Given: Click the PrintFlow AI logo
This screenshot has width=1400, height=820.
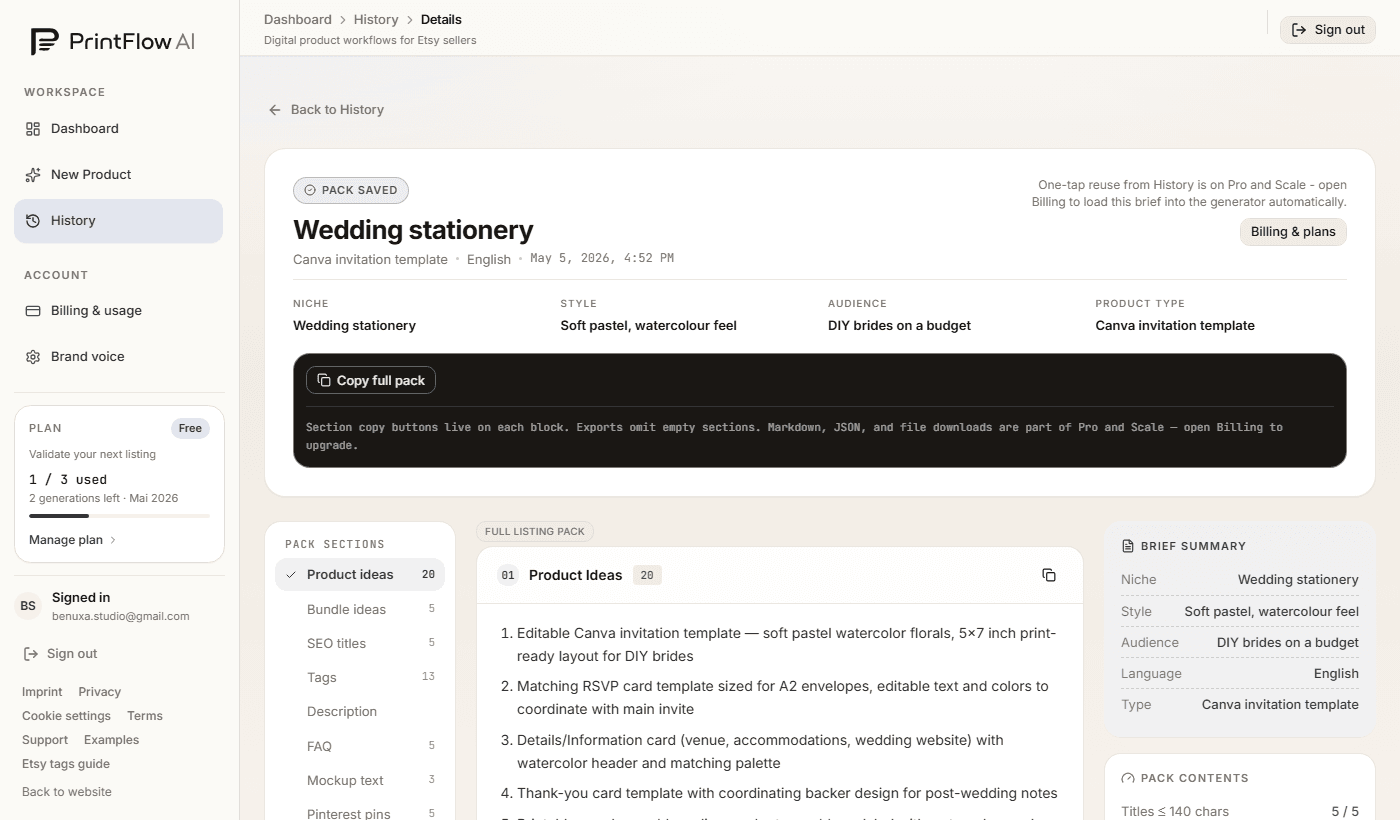Looking at the screenshot, I should 112,41.
